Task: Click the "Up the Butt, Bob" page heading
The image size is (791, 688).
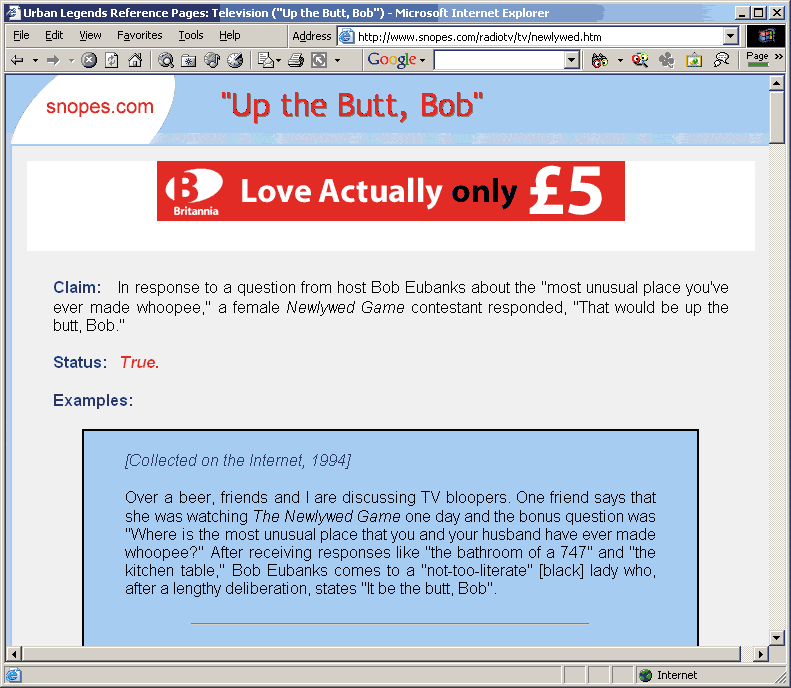Action: click(352, 105)
